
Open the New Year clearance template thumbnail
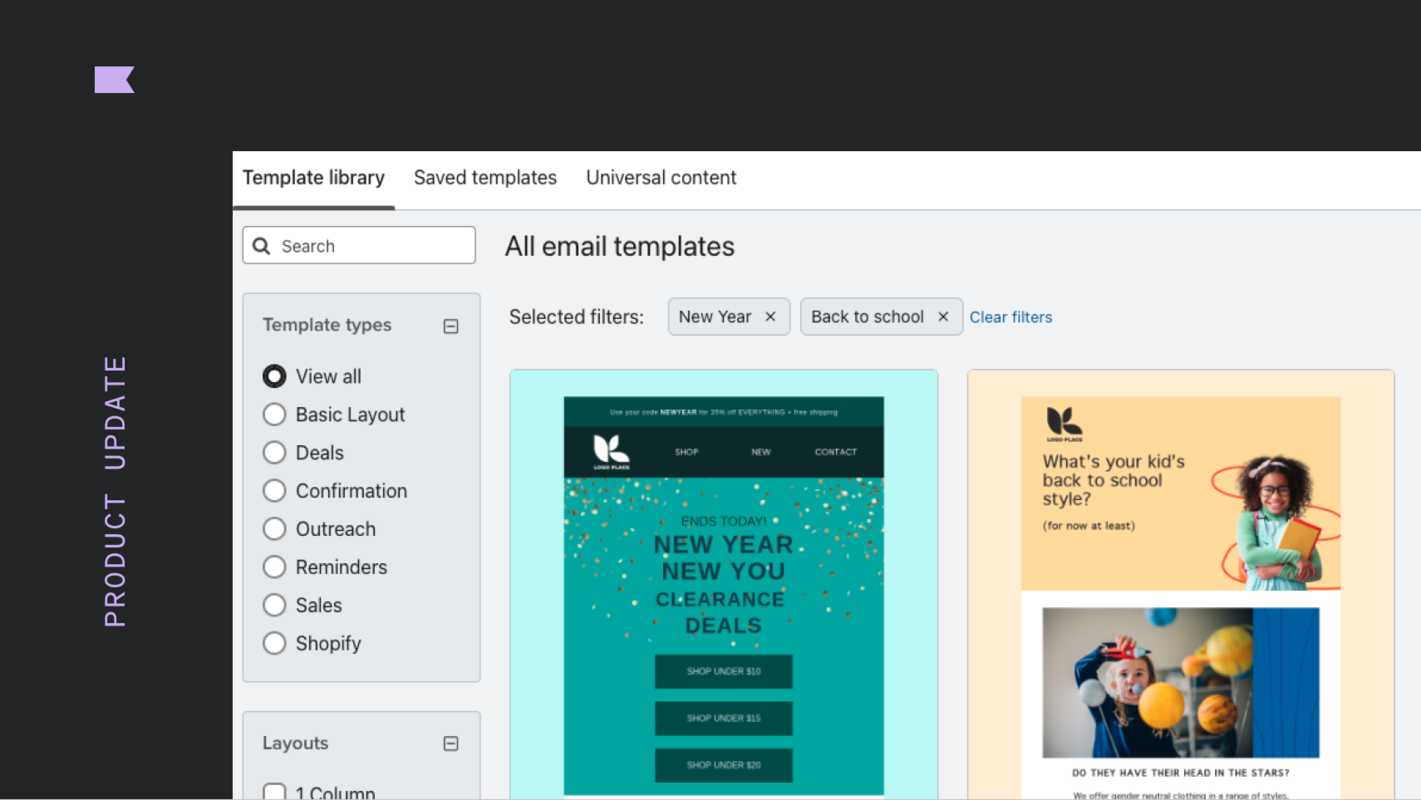click(723, 580)
